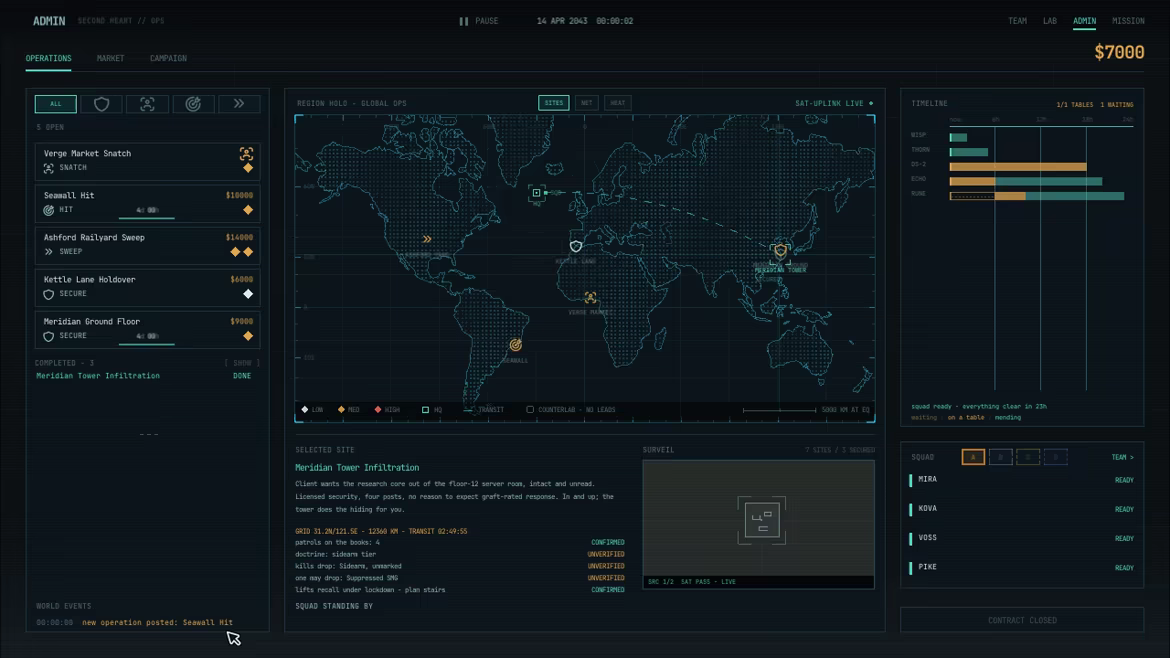Go to the TEAM section in top navigation
Viewport: 1170px width, 658px height.
1018,21
